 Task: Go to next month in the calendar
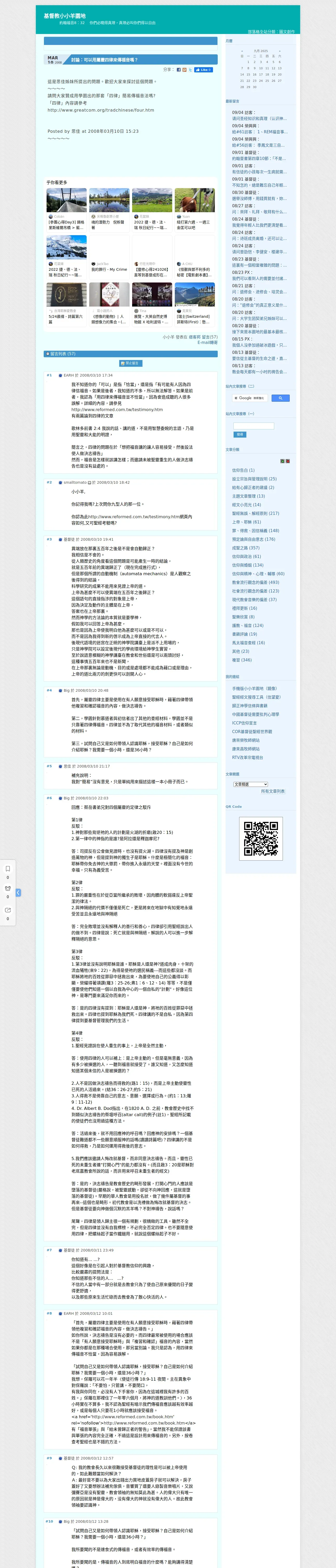(x=280, y=51)
